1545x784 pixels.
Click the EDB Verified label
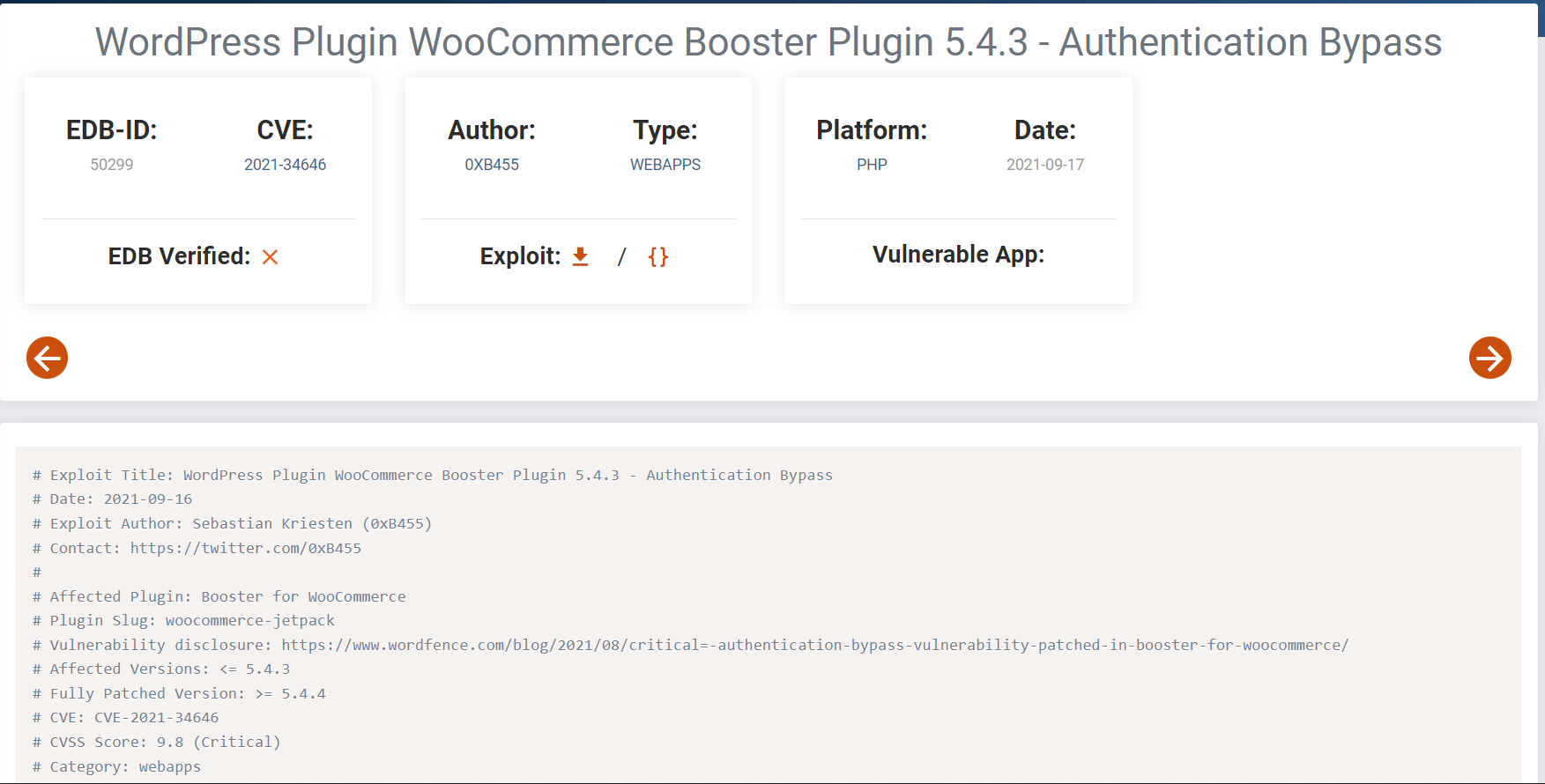click(x=180, y=256)
